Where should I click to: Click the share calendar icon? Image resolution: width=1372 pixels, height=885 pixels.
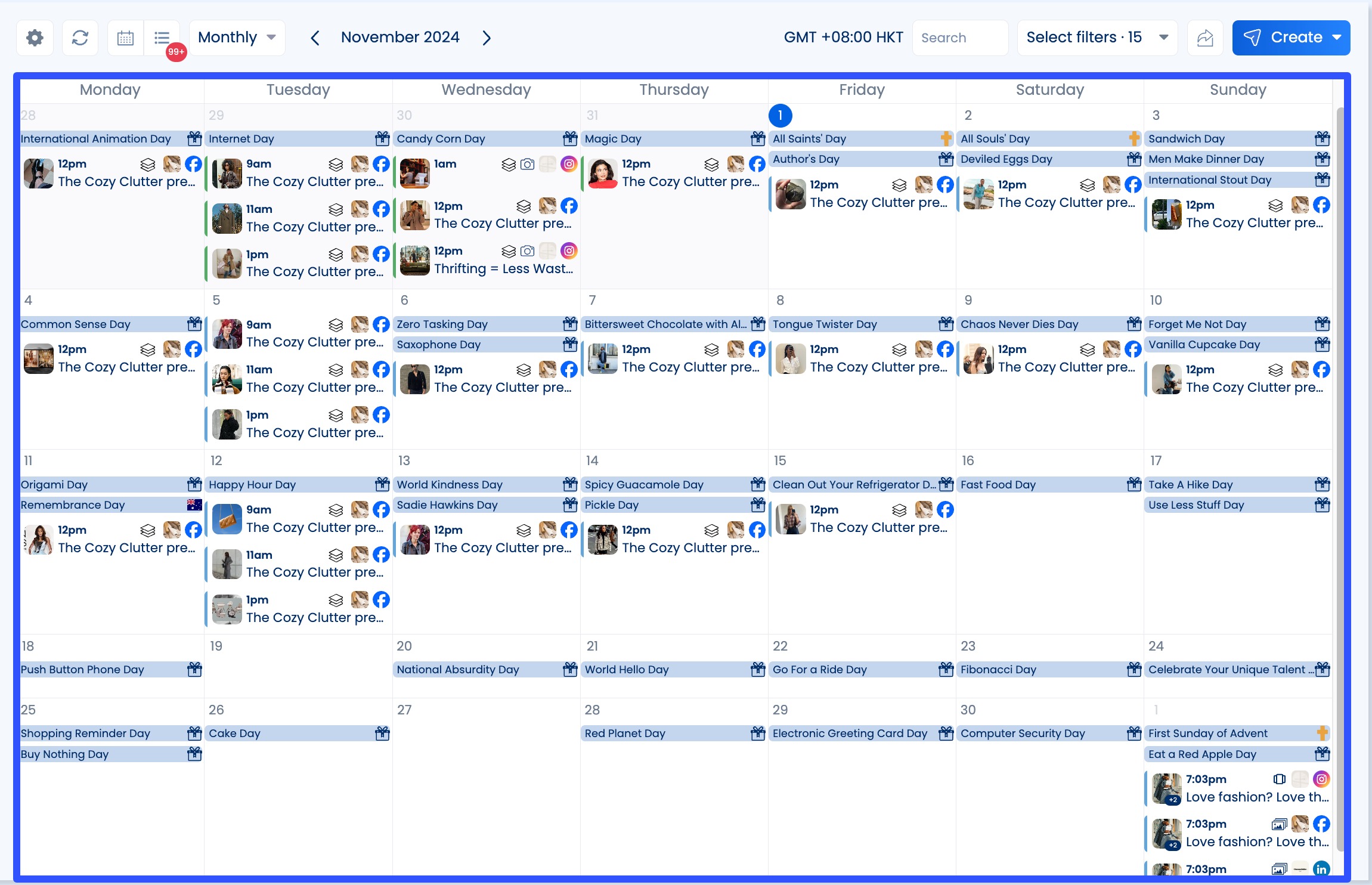[1205, 38]
